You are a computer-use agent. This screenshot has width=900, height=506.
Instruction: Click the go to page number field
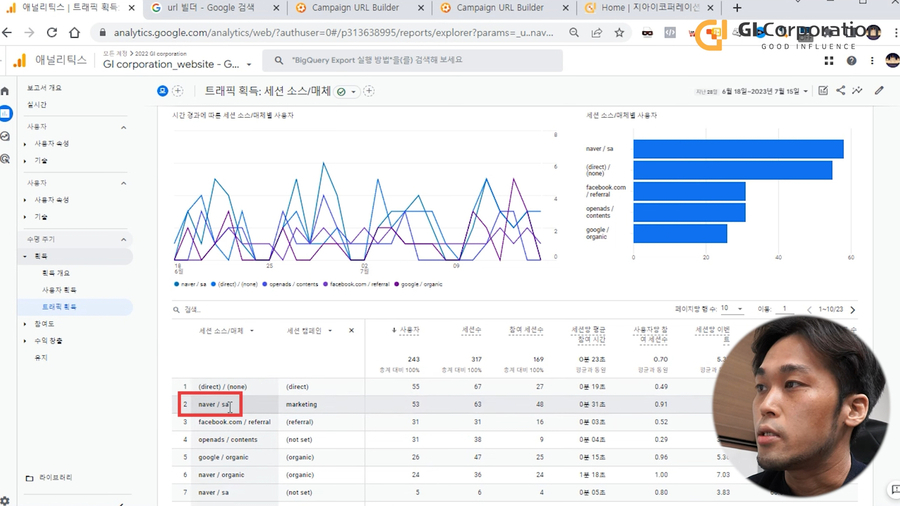point(784,309)
